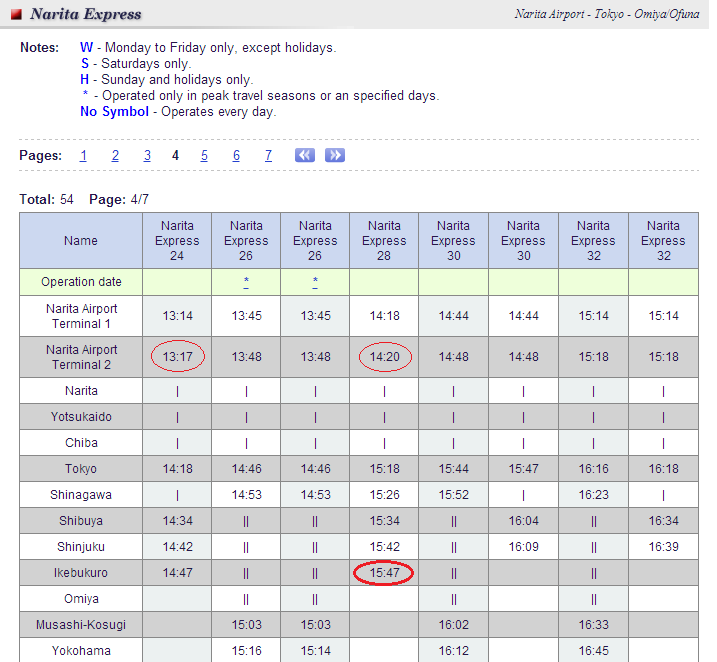This screenshot has width=717, height=662.
Task: Click Shibuya time 15:34
Action: coord(385,521)
